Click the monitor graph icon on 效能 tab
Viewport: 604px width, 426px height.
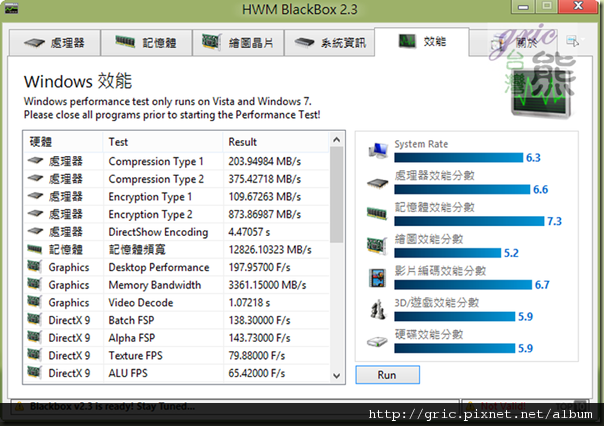pyautogui.click(x=407, y=41)
